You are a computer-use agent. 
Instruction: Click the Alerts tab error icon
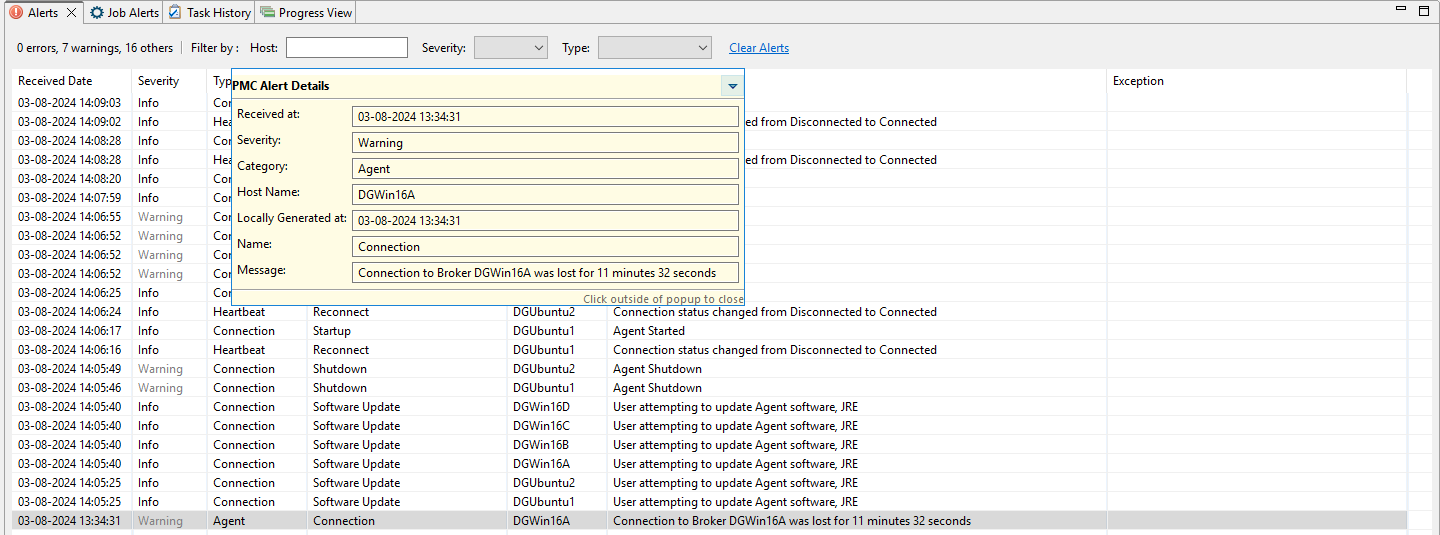[x=16, y=13]
